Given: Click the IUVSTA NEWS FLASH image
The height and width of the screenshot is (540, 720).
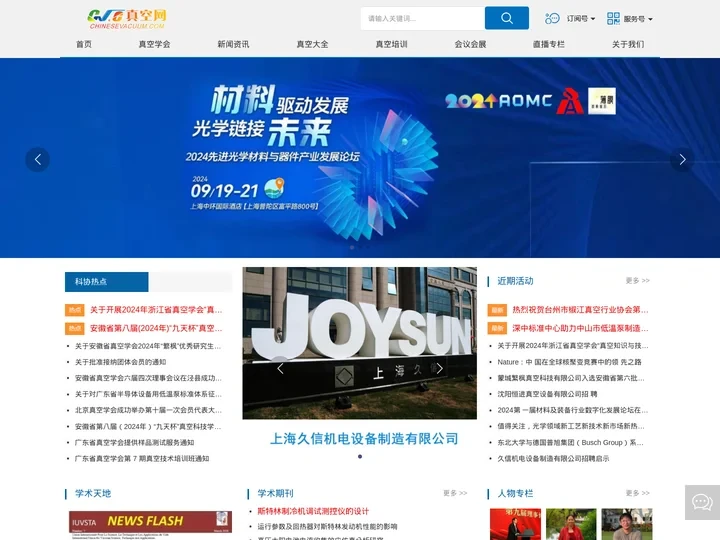Looking at the screenshot, I should point(150,525).
